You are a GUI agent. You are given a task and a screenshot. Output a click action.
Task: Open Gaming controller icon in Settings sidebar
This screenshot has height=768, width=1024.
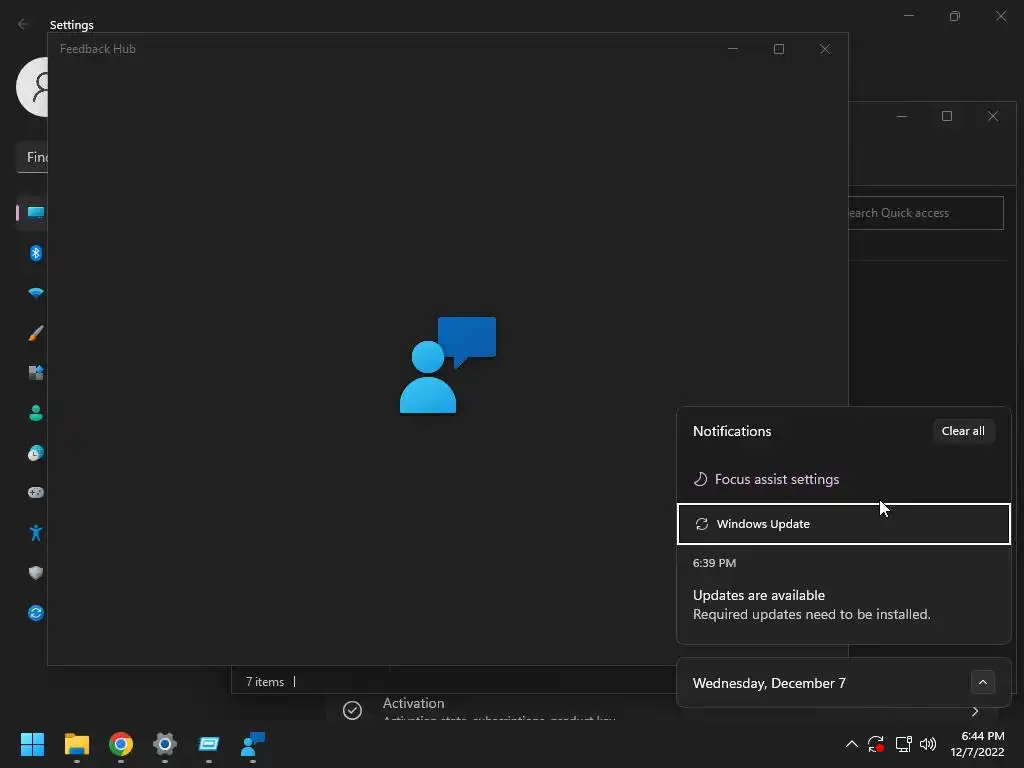click(x=36, y=492)
